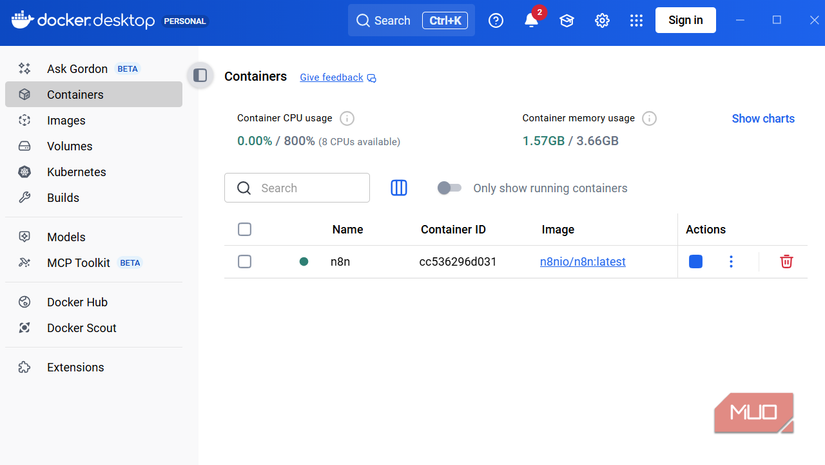Click the Ctrl+K shortcut badge

click(445, 21)
